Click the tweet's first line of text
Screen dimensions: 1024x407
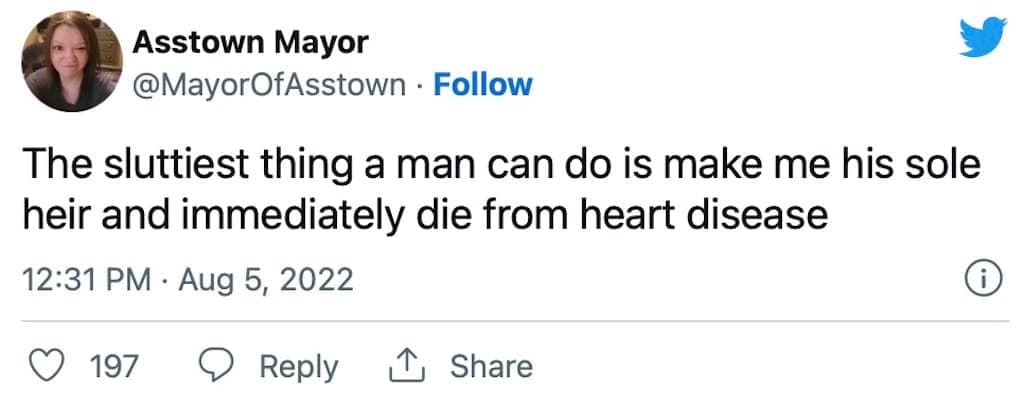[x=500, y=165]
